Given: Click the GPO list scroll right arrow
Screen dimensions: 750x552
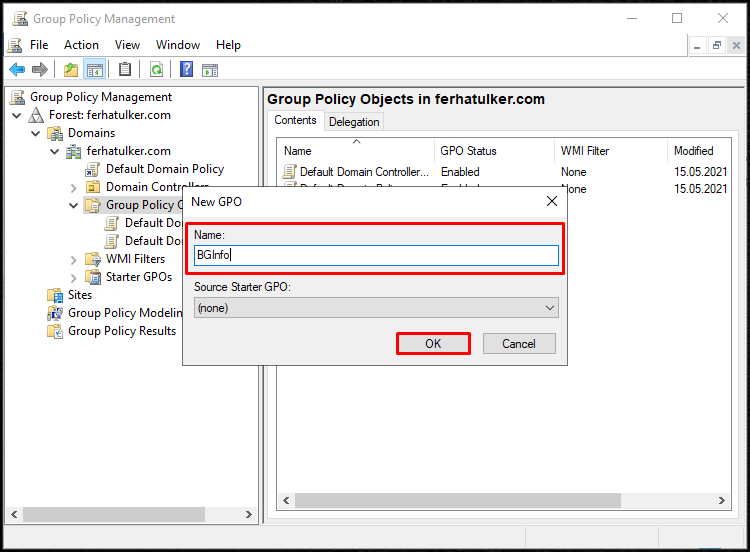Looking at the screenshot, I should [x=722, y=500].
